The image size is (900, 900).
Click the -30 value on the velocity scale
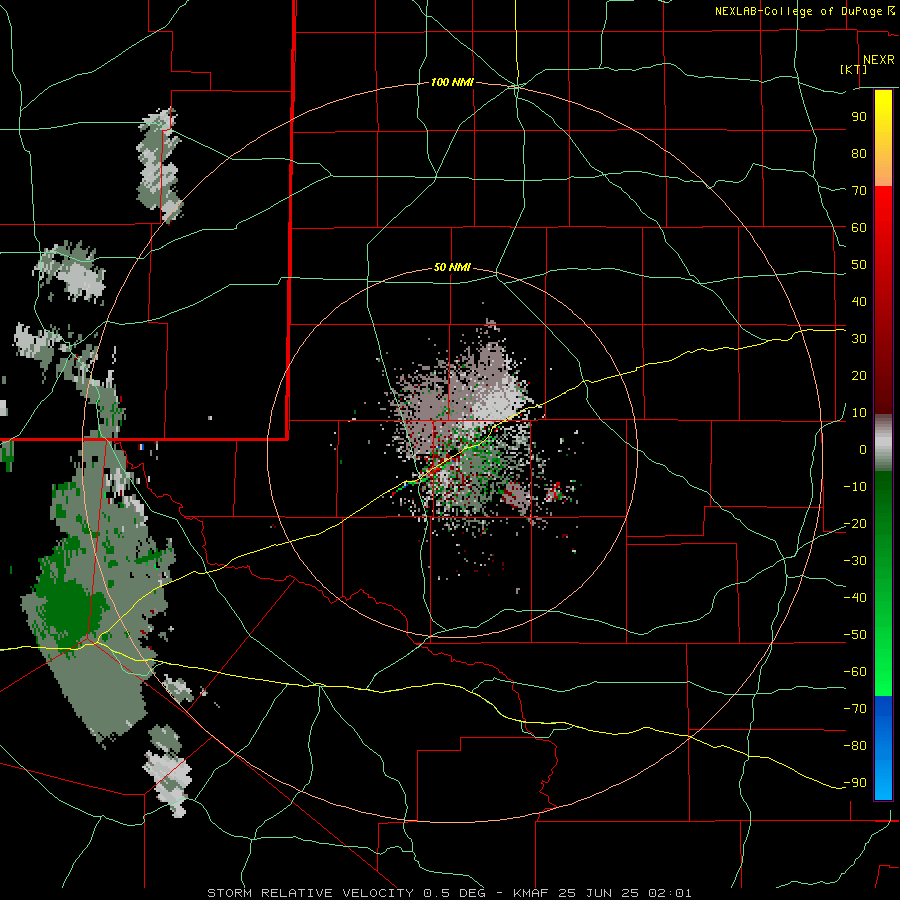pos(855,561)
